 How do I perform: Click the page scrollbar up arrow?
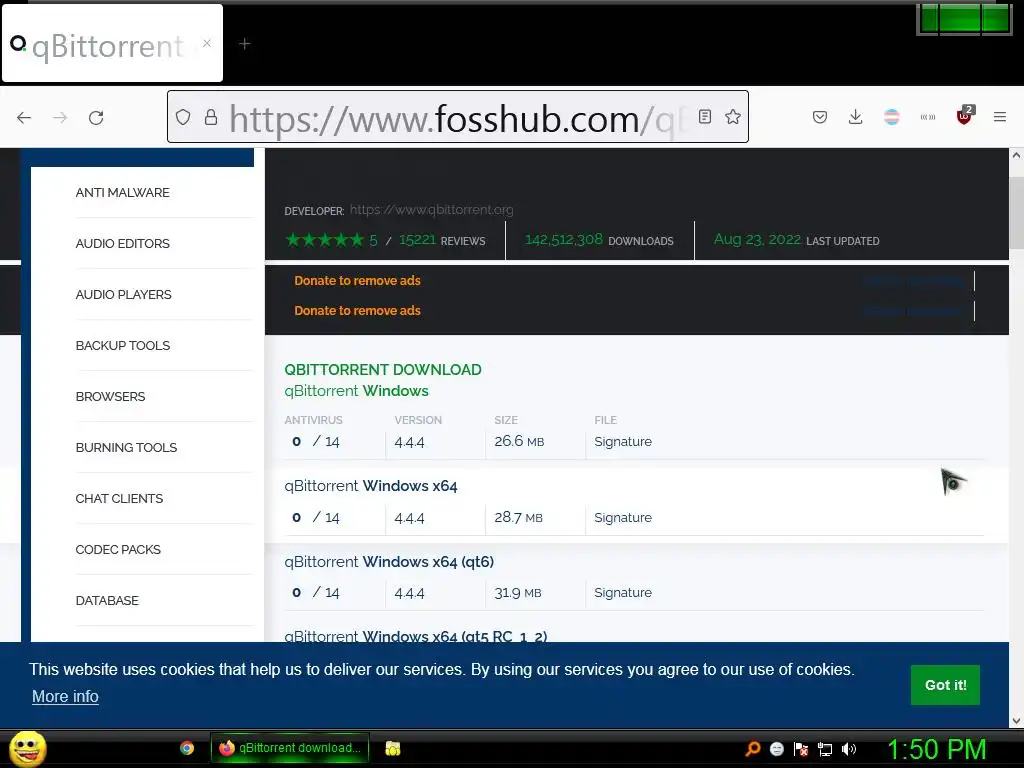[x=1016, y=155]
